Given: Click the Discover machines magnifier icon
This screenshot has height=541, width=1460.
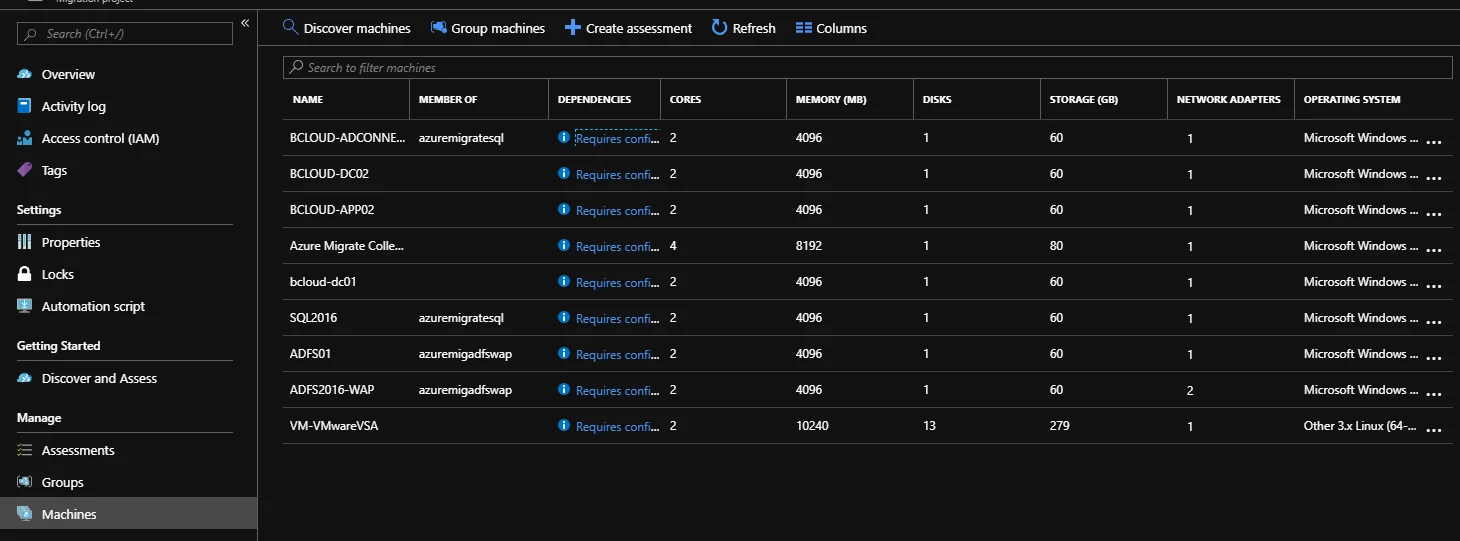Looking at the screenshot, I should [290, 27].
